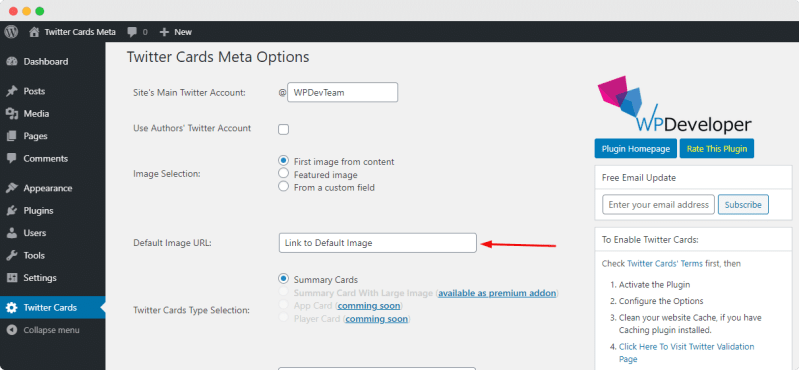Click To Enable Twitter Cards heading
Screen dimensions: 799x370
click(650, 240)
